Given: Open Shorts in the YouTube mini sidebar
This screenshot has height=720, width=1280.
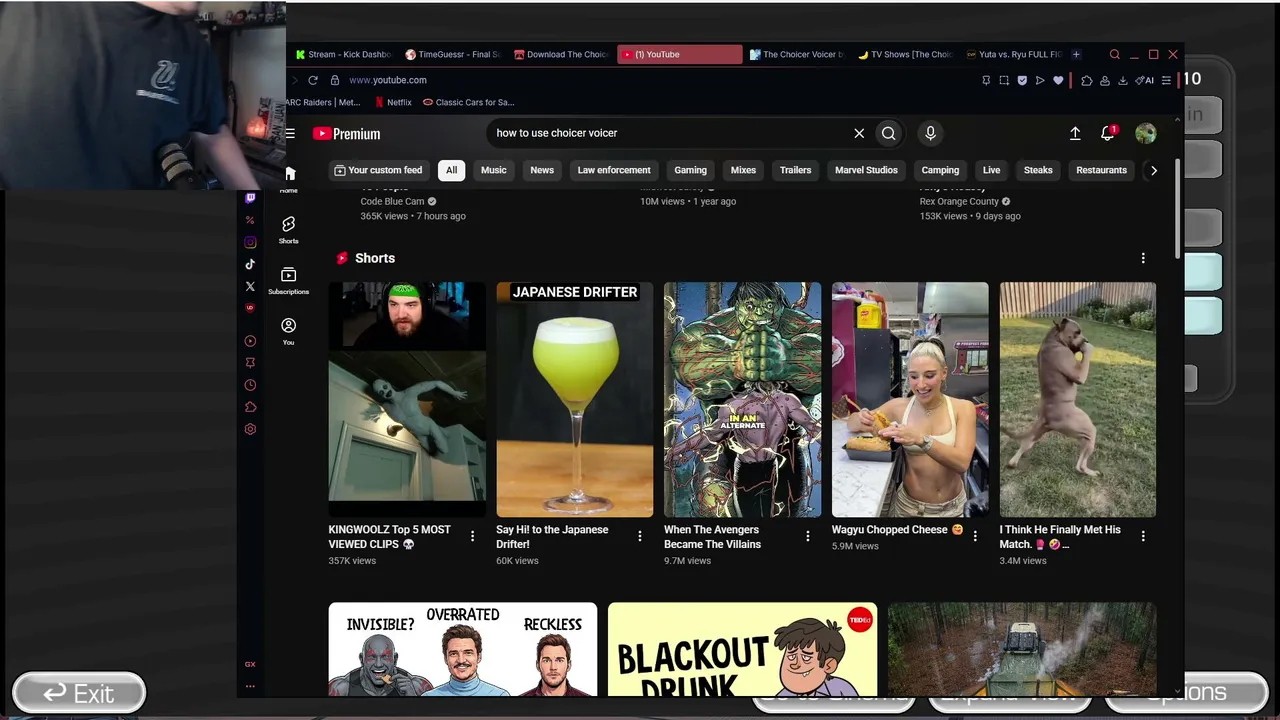Looking at the screenshot, I should (289, 229).
